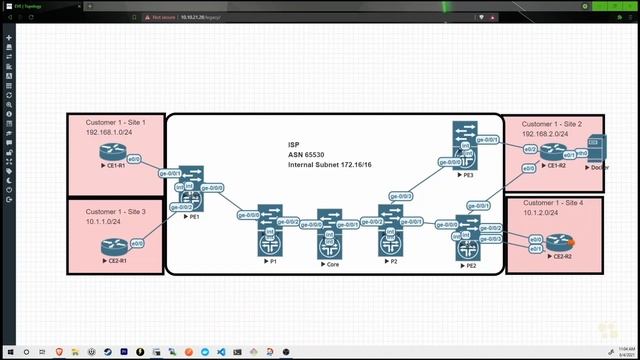Select the P2 Juniper node icon

pos(391,231)
